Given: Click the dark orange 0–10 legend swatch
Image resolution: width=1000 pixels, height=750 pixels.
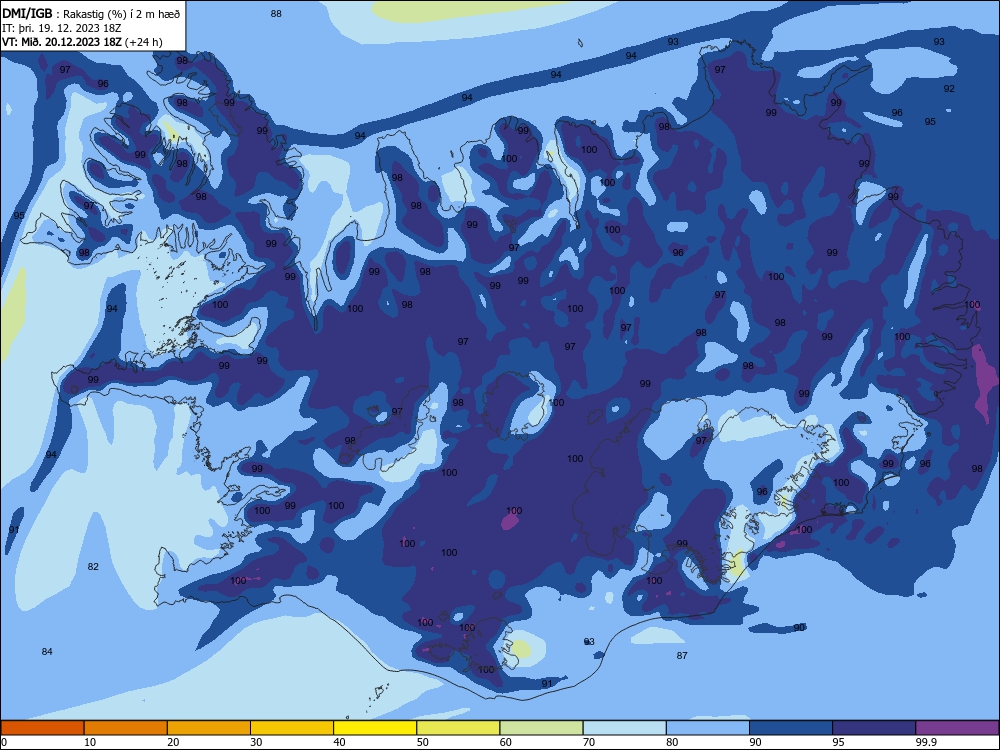Looking at the screenshot, I should click(42, 728).
